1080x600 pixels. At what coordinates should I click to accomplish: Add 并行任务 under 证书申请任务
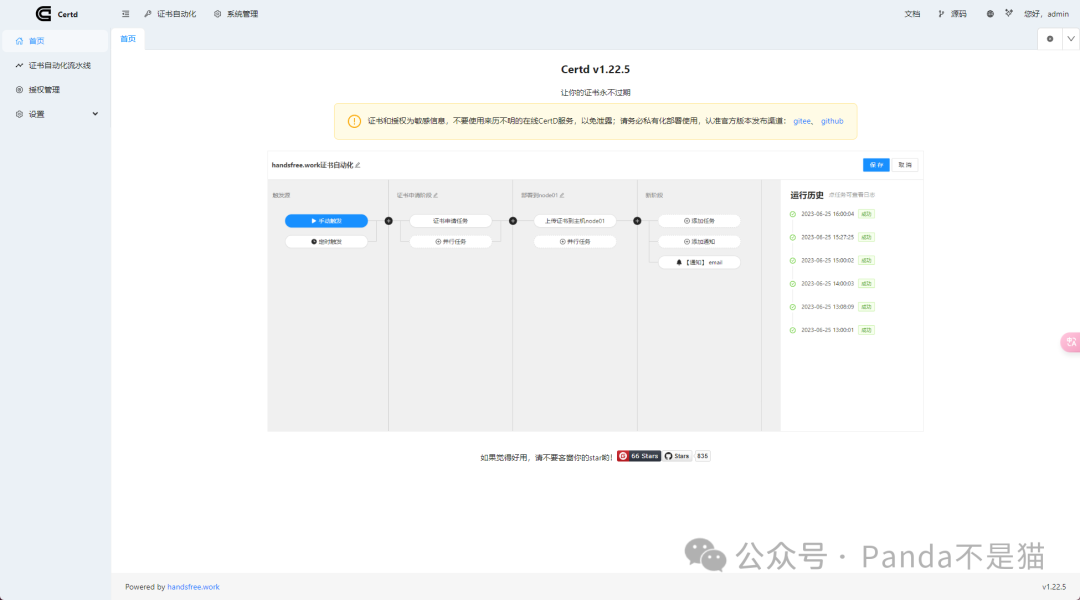(450, 242)
